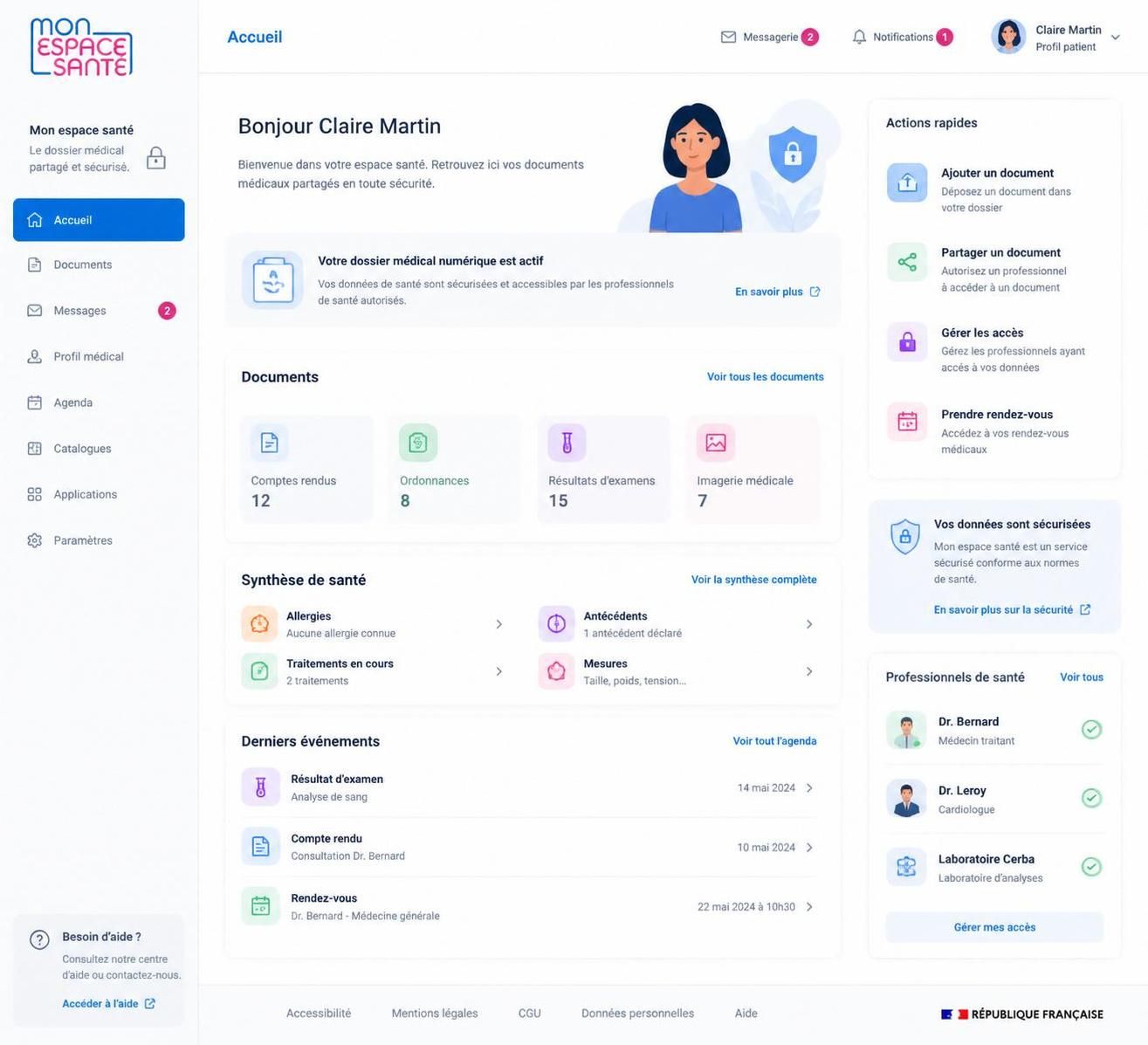Image resolution: width=1148 pixels, height=1045 pixels.
Task: Toggle the green check for Dr. Bernard access
Action: pyautogui.click(x=1091, y=729)
